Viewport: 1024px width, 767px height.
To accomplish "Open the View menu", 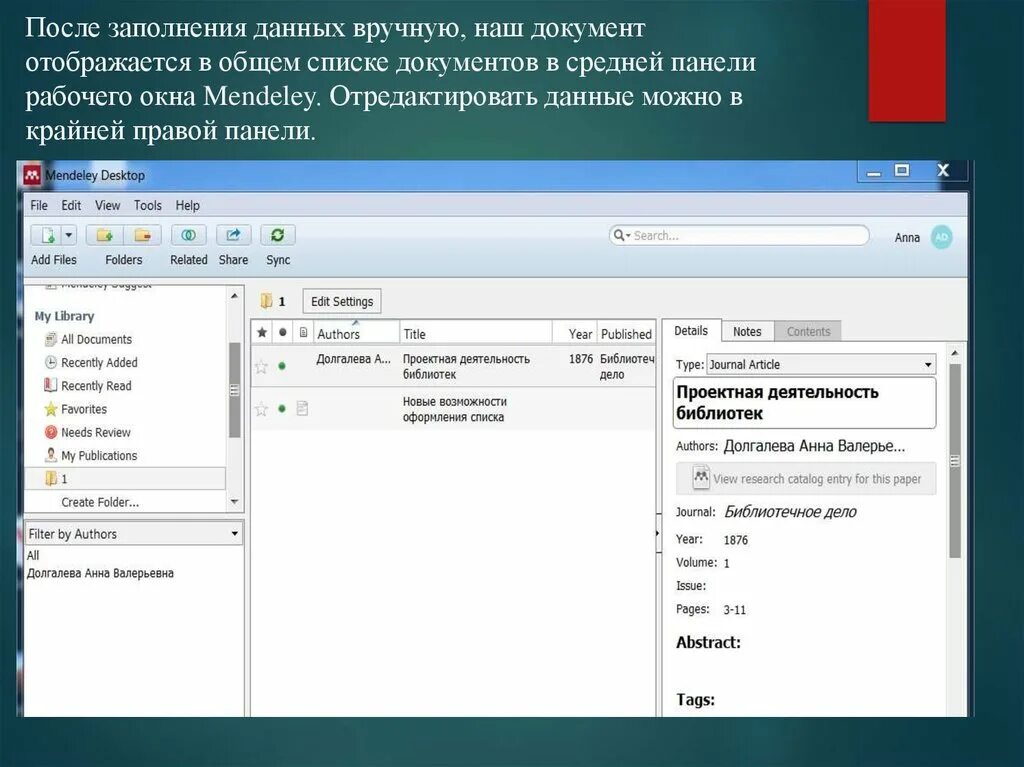I will 108,205.
